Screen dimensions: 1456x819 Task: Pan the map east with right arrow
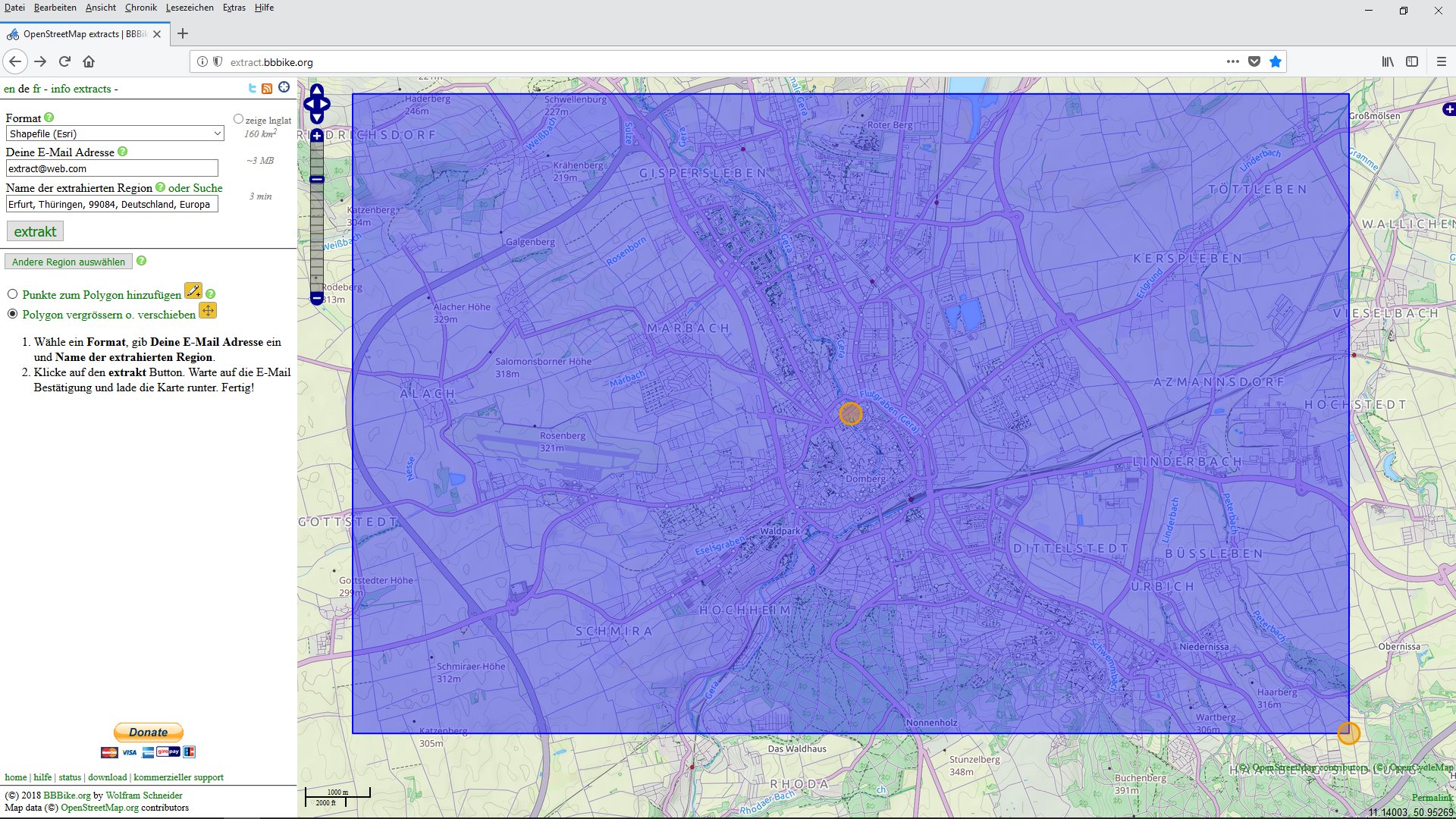coord(325,105)
